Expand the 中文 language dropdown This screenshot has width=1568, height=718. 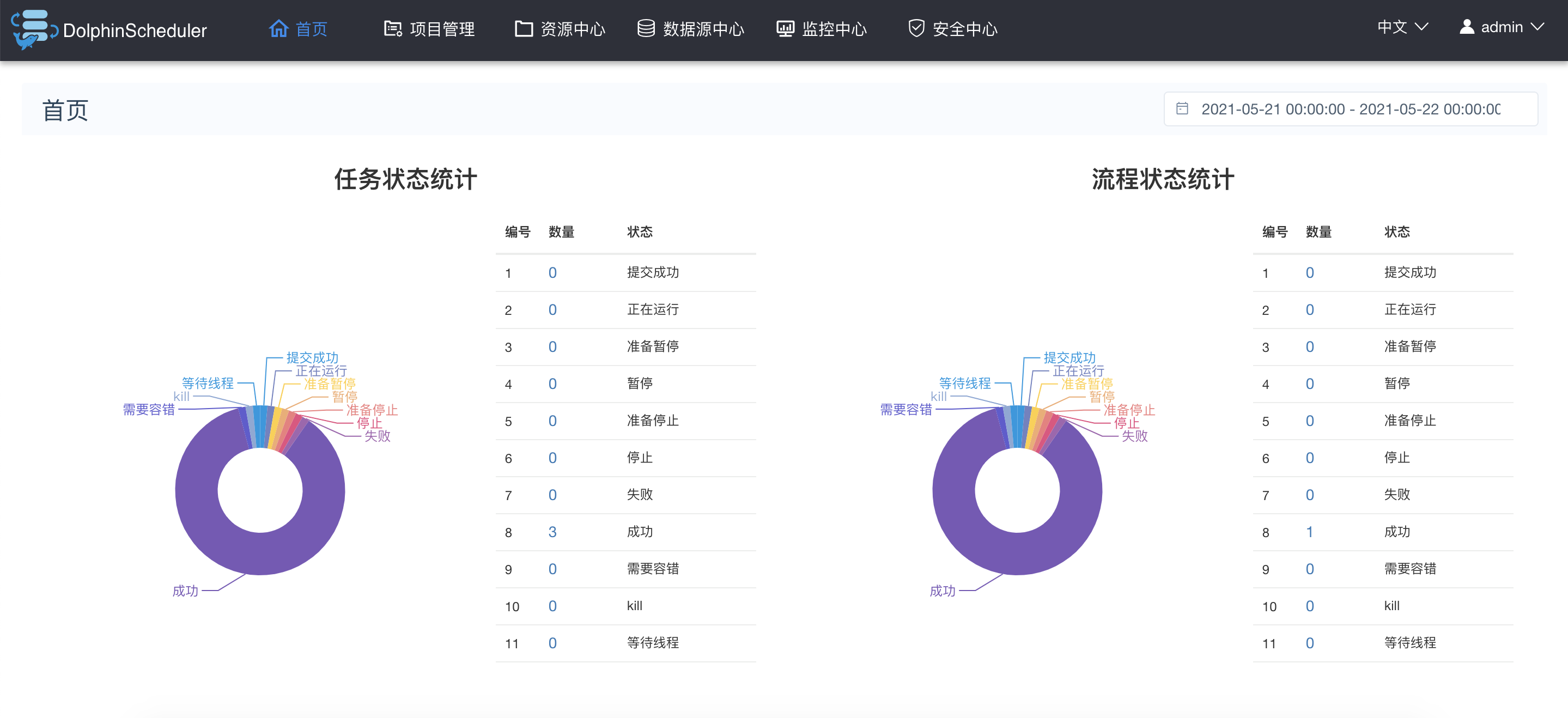coord(1401,27)
